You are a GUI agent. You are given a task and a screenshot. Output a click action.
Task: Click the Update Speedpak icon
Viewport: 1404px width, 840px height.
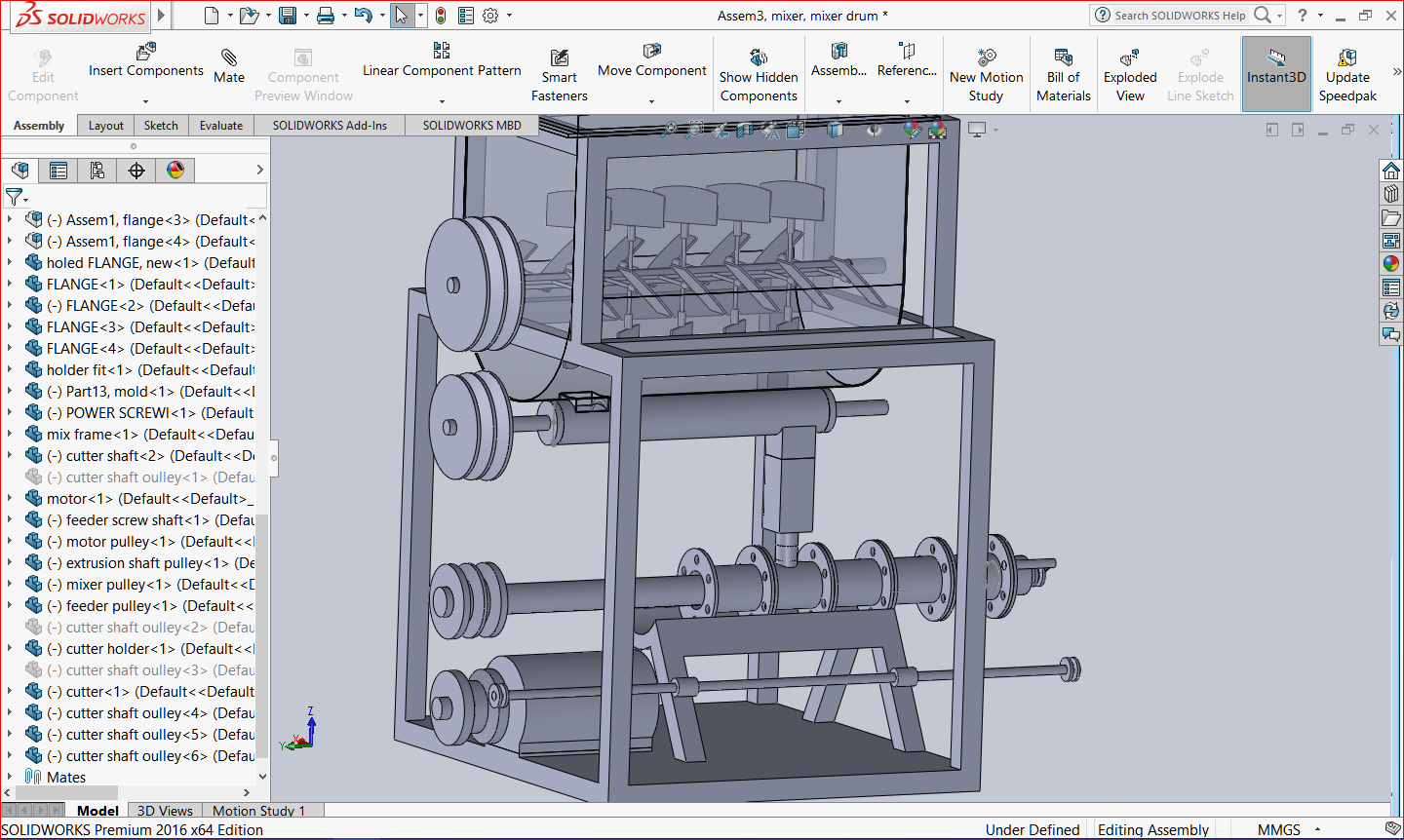[1347, 58]
